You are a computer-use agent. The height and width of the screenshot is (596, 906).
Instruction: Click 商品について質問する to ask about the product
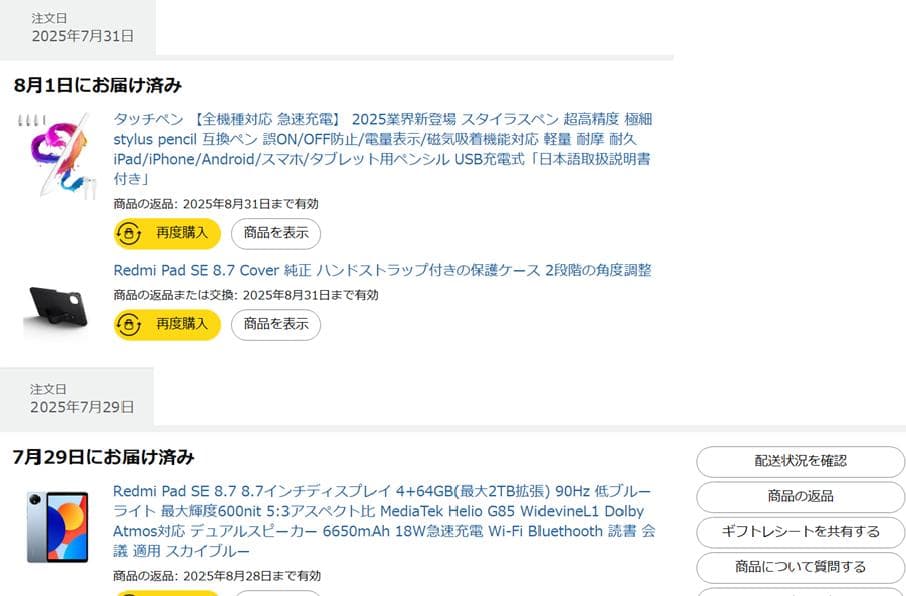800,567
